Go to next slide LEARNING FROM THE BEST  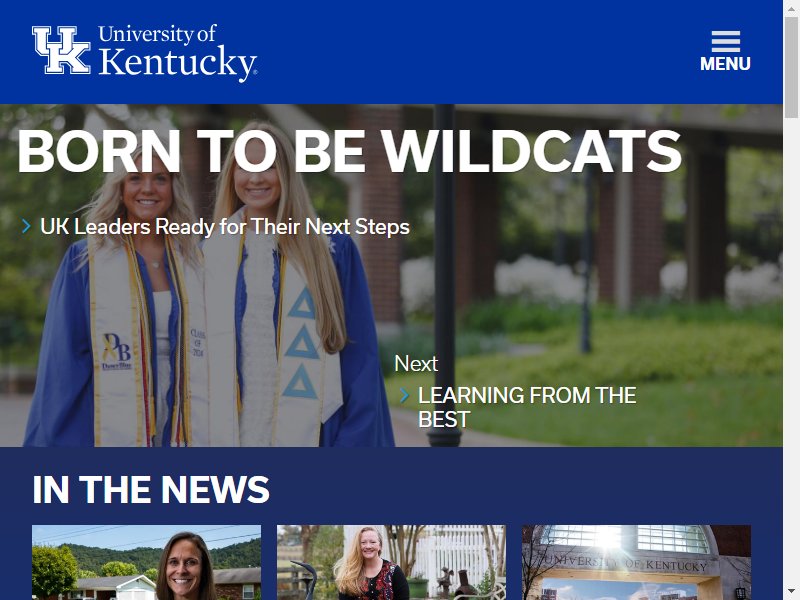pos(527,407)
